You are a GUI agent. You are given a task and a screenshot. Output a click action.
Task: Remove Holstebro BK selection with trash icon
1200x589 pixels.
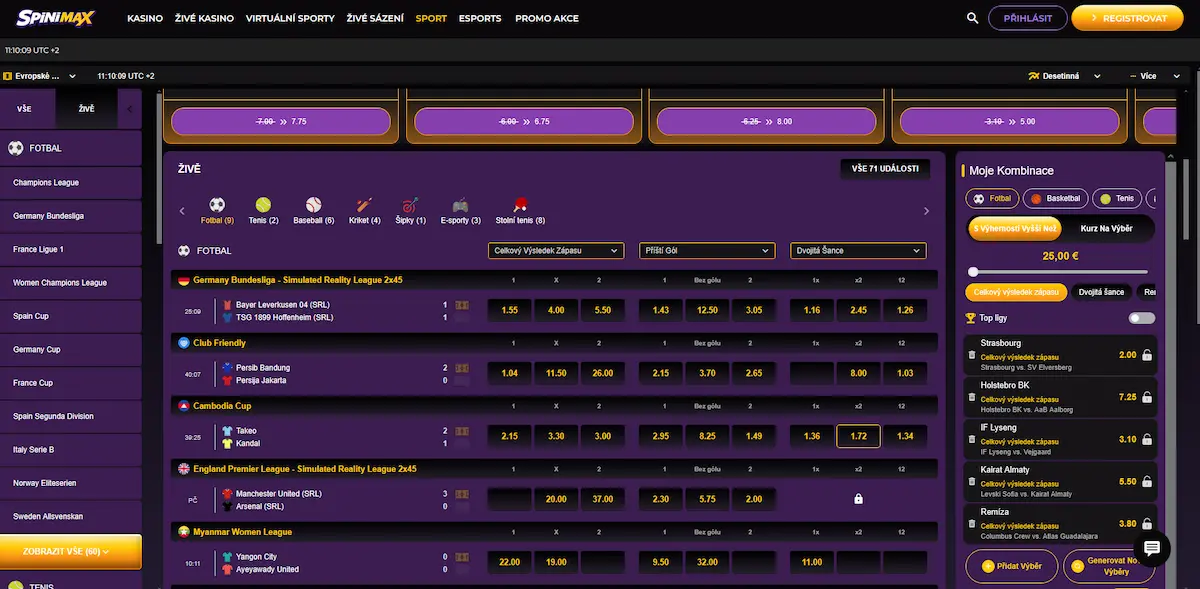click(x=972, y=397)
